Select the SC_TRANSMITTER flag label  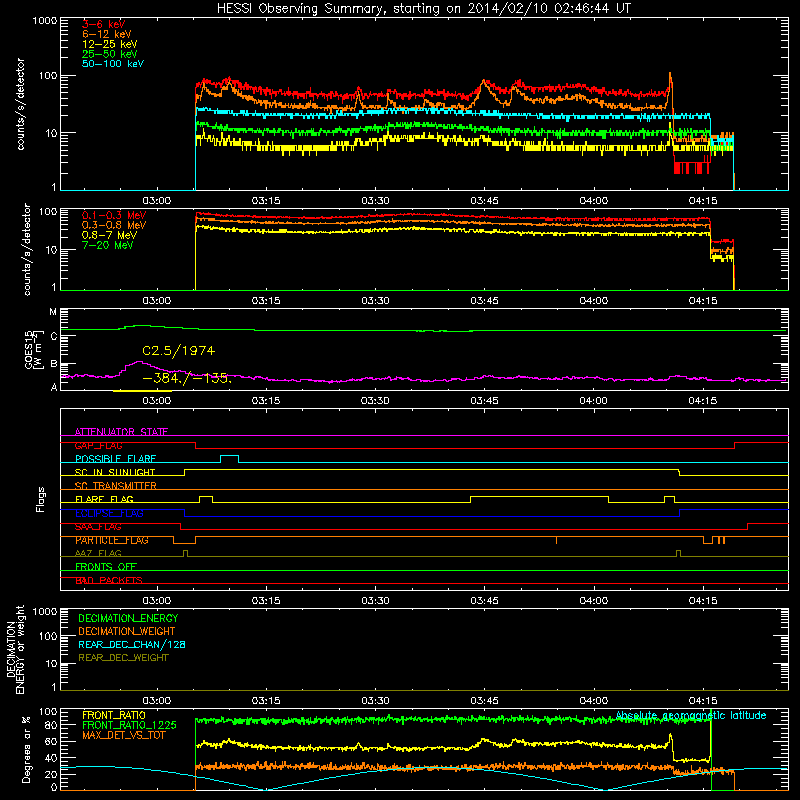tap(115, 486)
